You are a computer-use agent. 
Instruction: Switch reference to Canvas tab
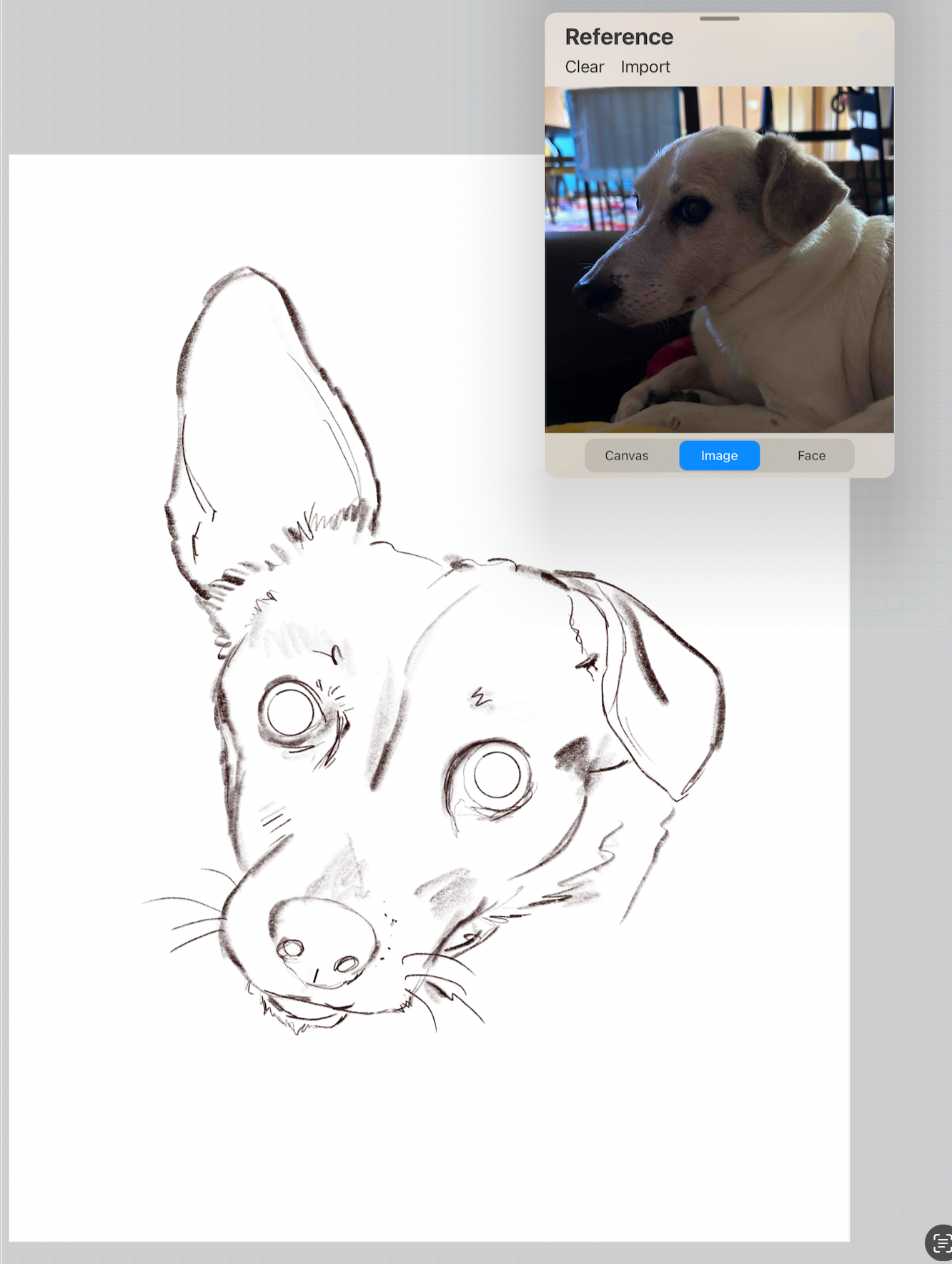point(626,456)
